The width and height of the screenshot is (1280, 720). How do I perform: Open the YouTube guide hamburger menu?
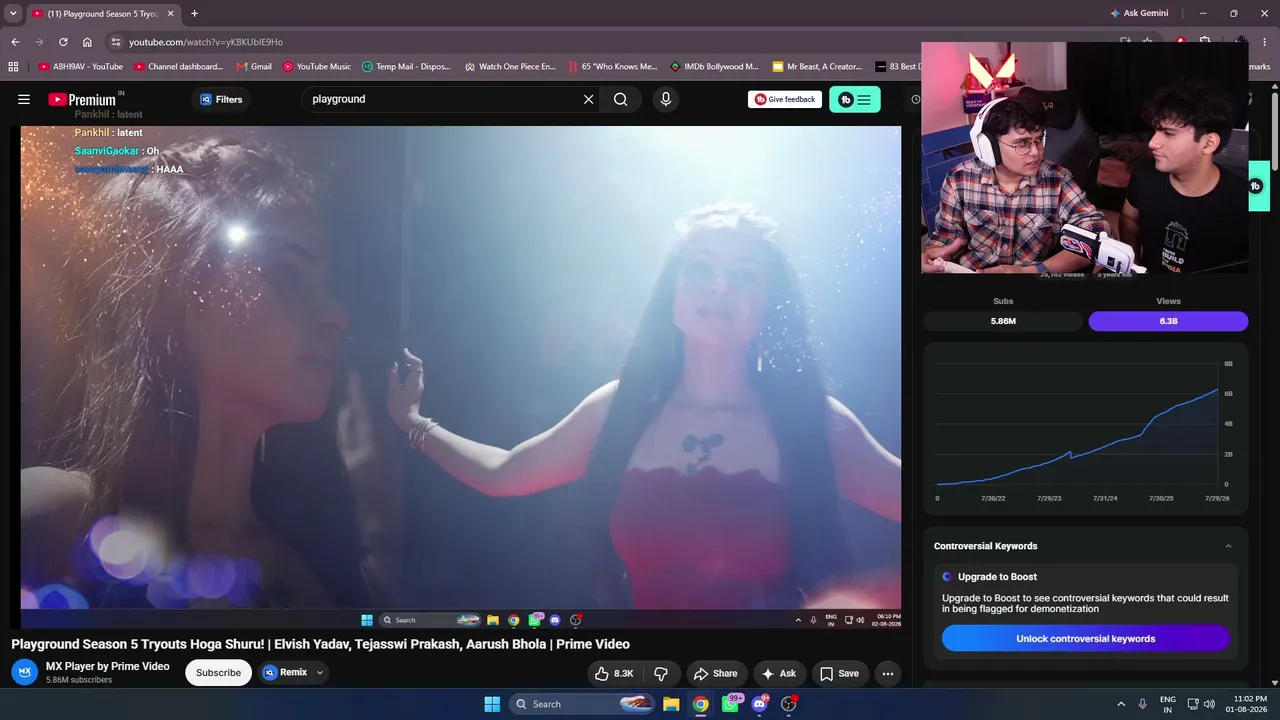[x=24, y=99]
